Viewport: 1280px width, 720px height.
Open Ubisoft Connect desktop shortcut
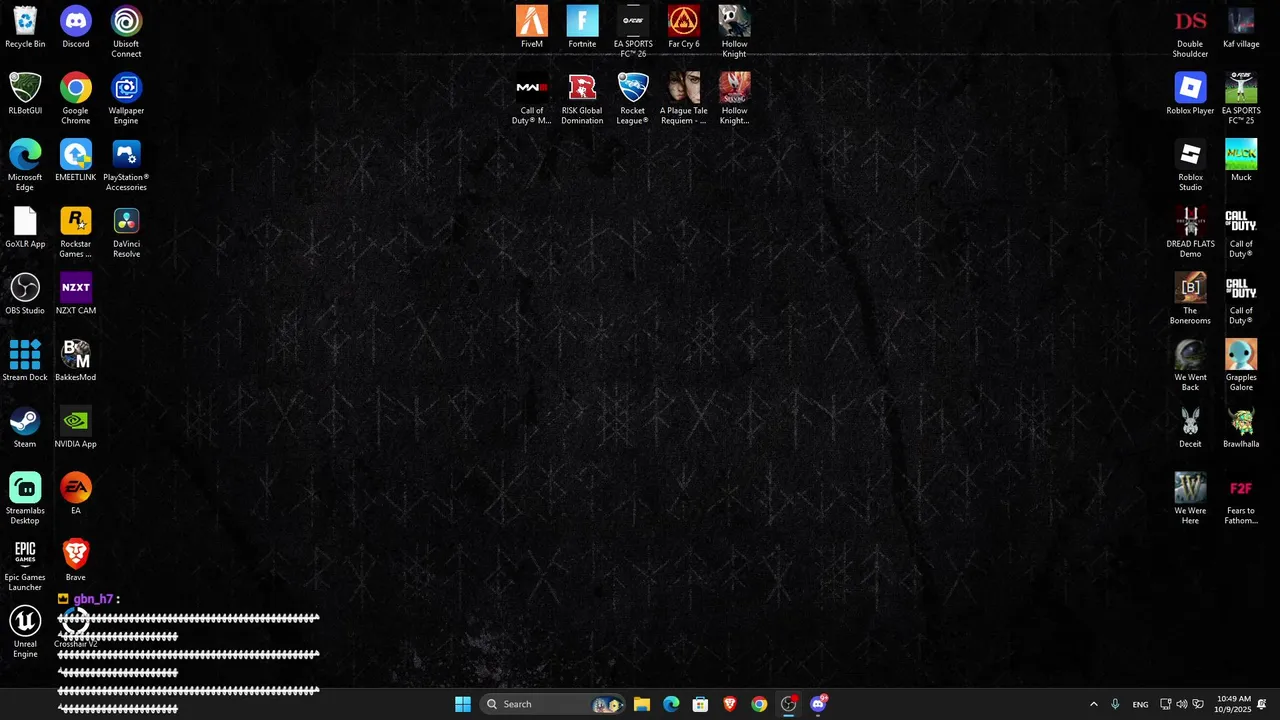(x=126, y=32)
